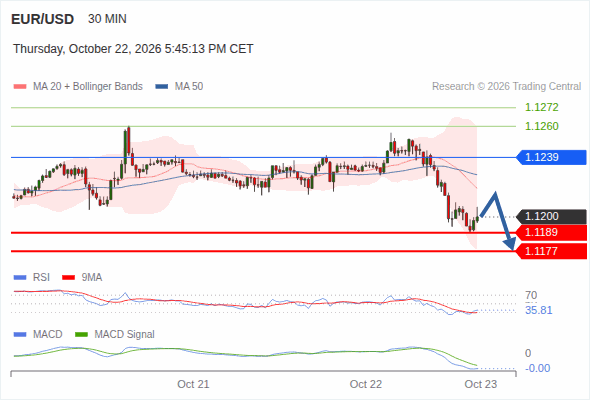This screenshot has height=400, width=590.
Task: Click the EUR/USD chart title
Action: (x=43, y=19)
